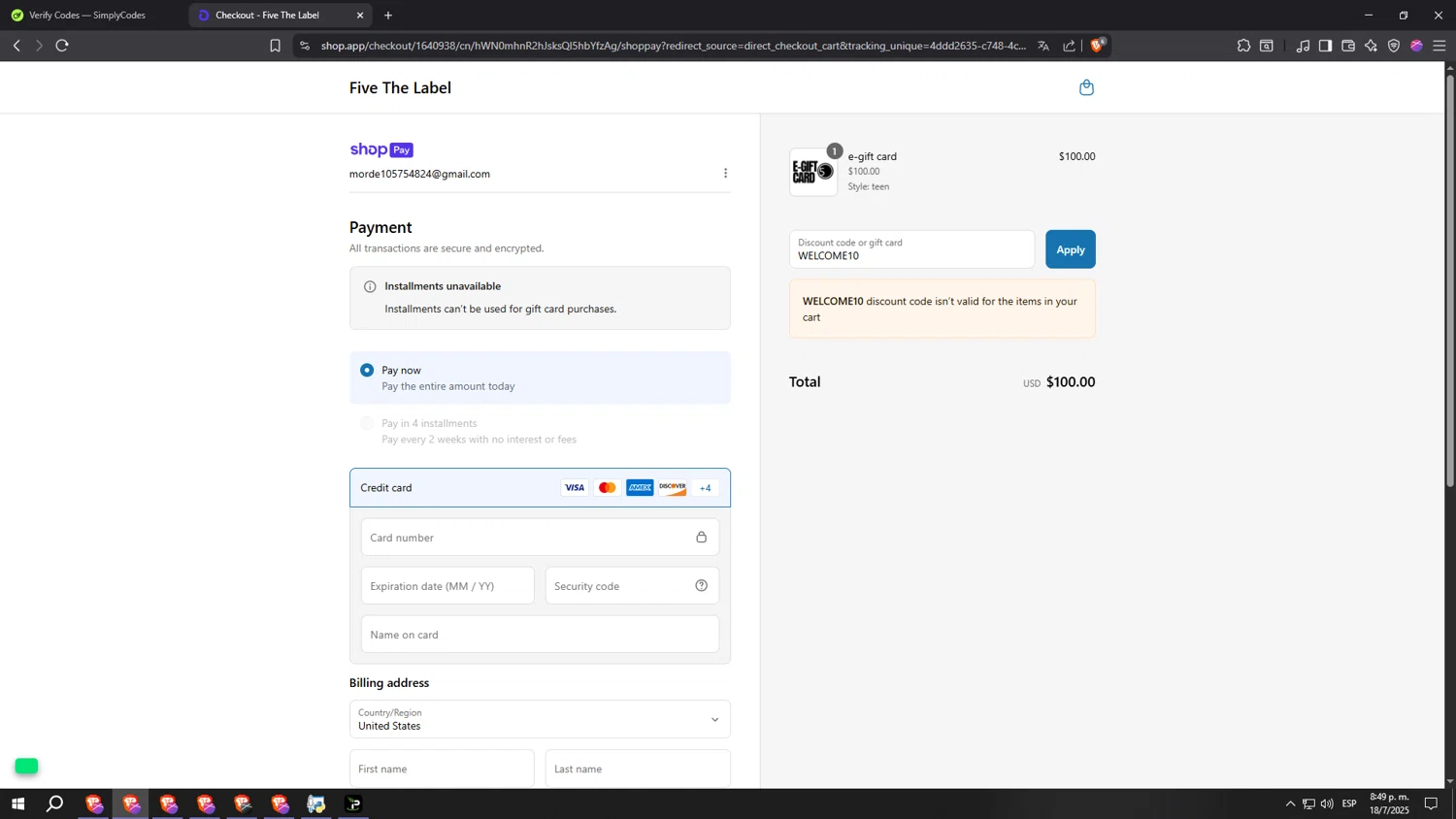Focus the Security code field

pyautogui.click(x=632, y=585)
